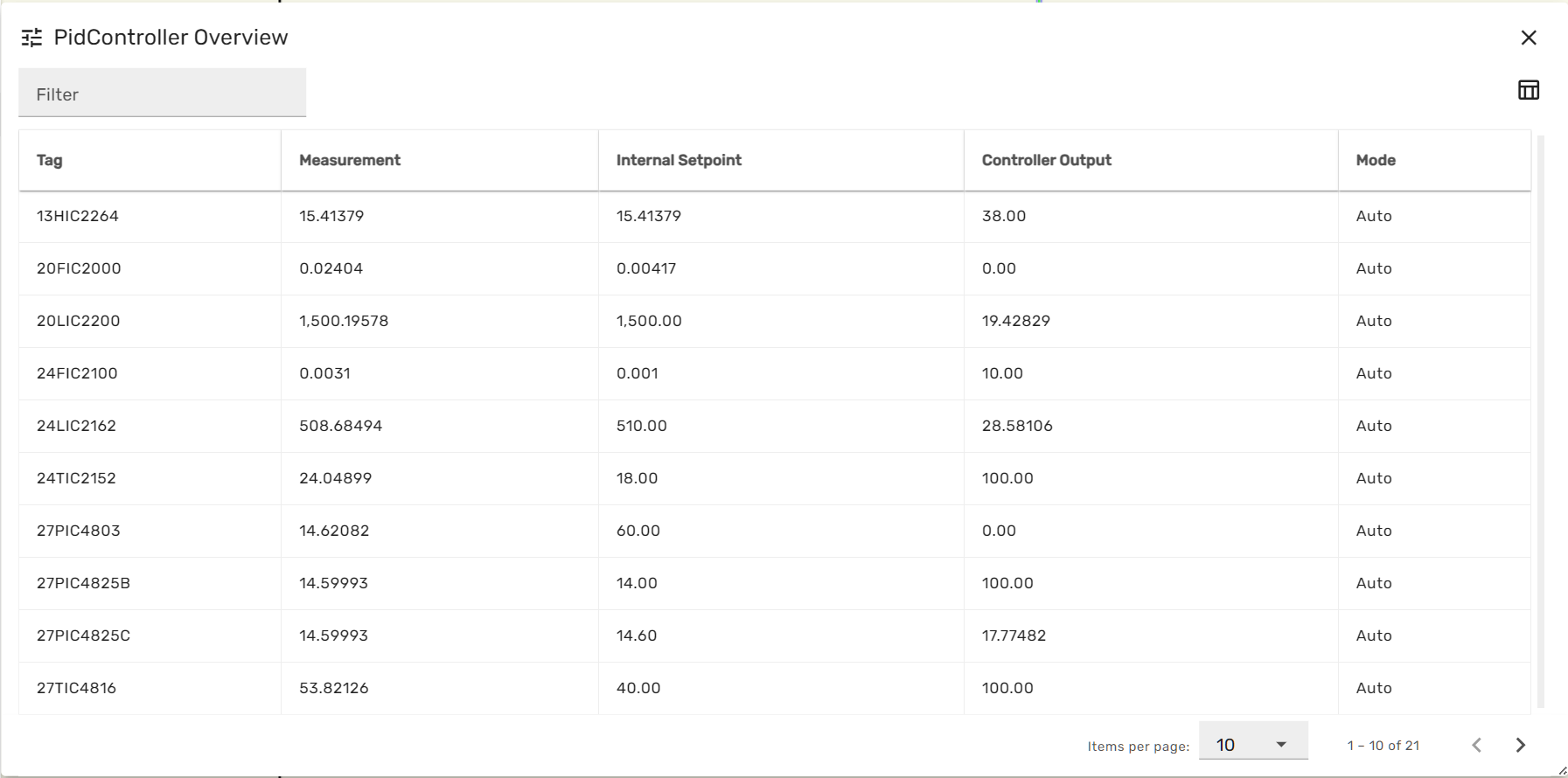Click the 27TIC4816 tag cell
1568x778 pixels.
[76, 688]
